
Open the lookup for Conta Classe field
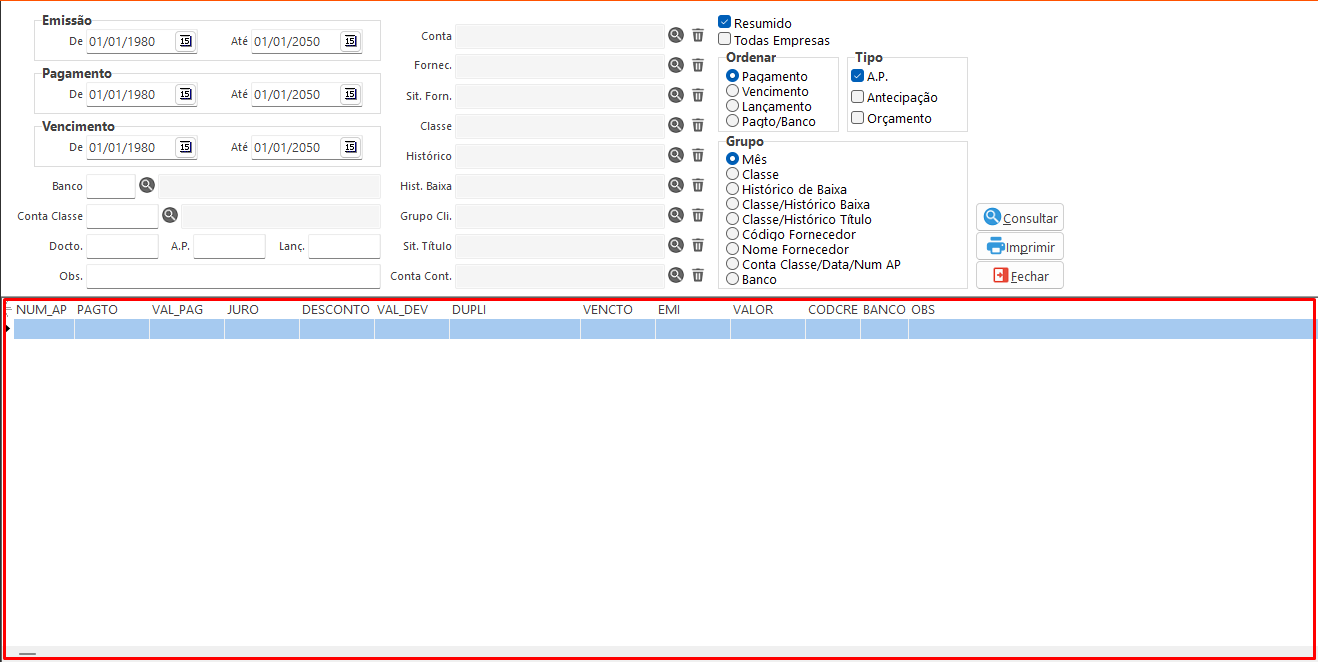click(x=170, y=215)
